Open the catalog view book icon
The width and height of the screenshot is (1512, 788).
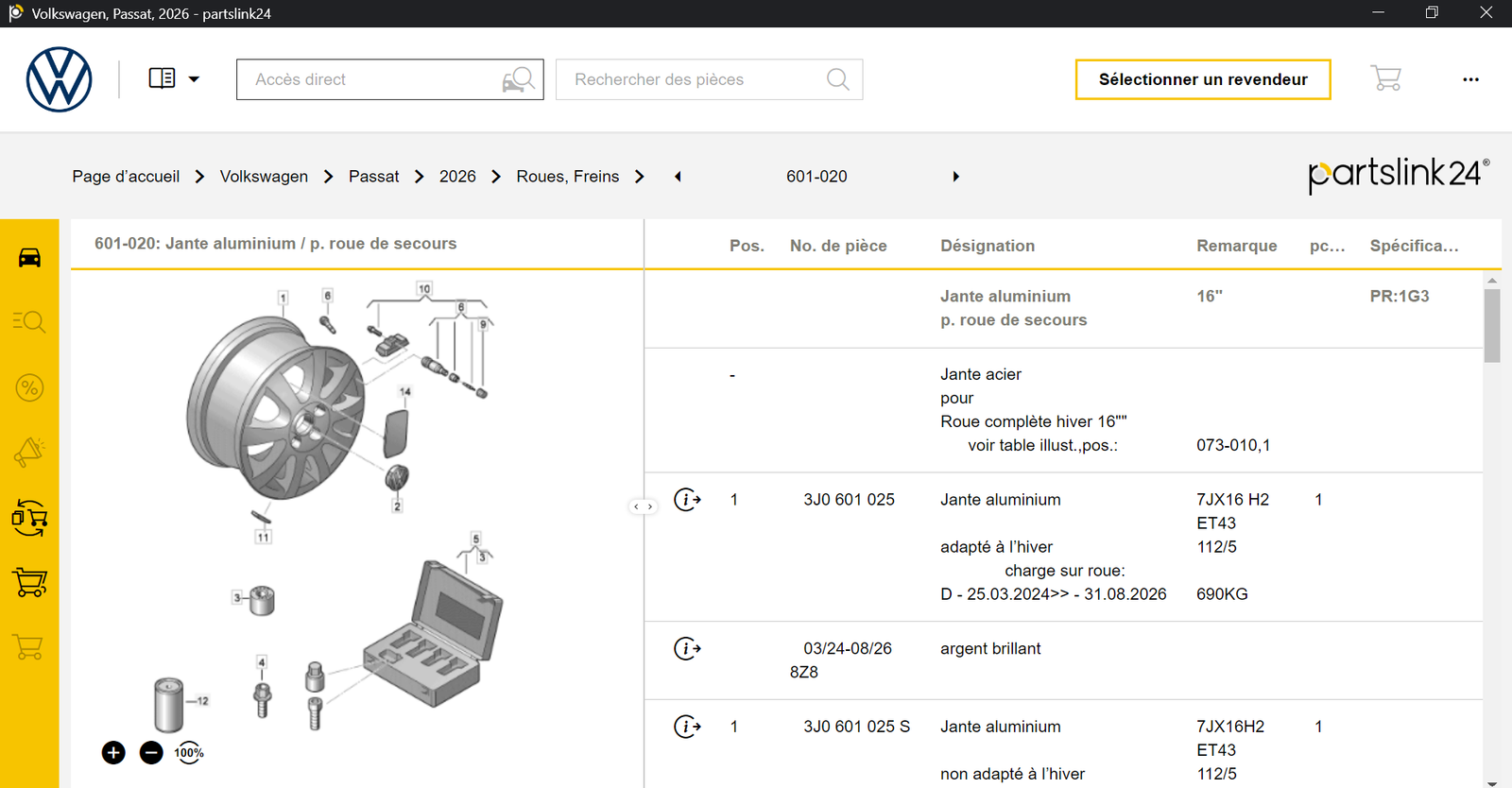162,78
